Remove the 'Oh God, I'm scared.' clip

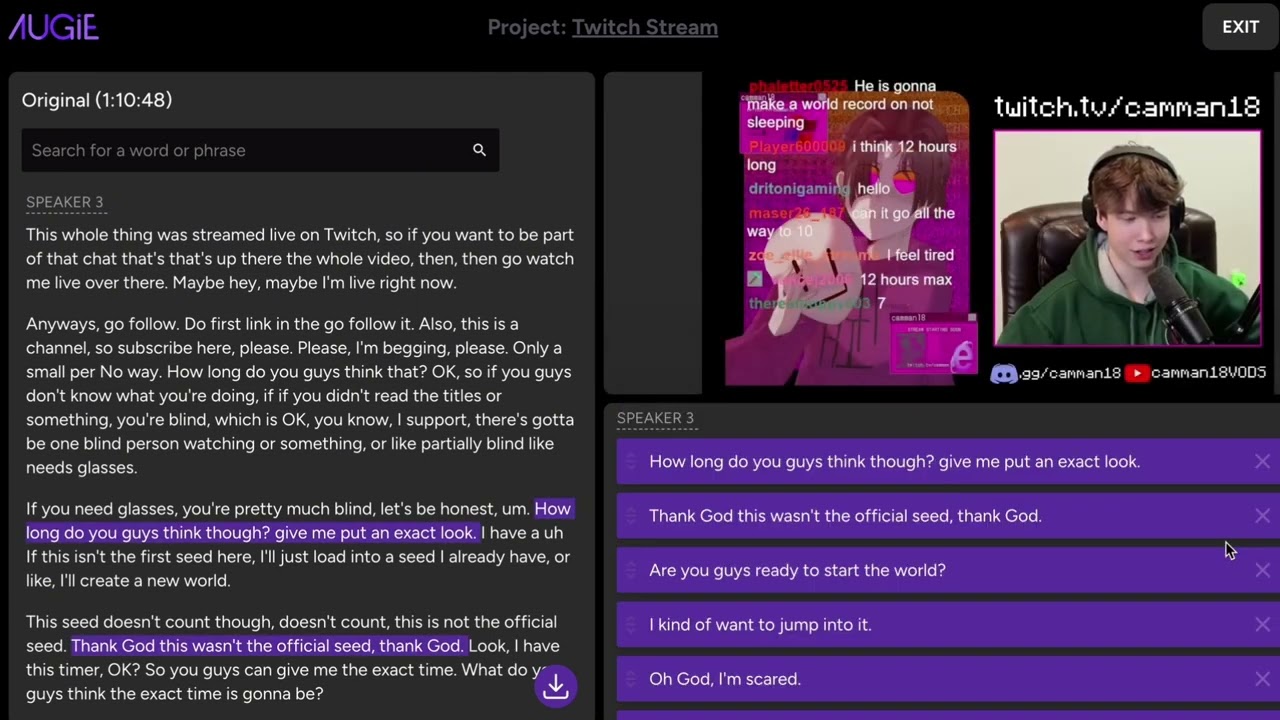1262,679
